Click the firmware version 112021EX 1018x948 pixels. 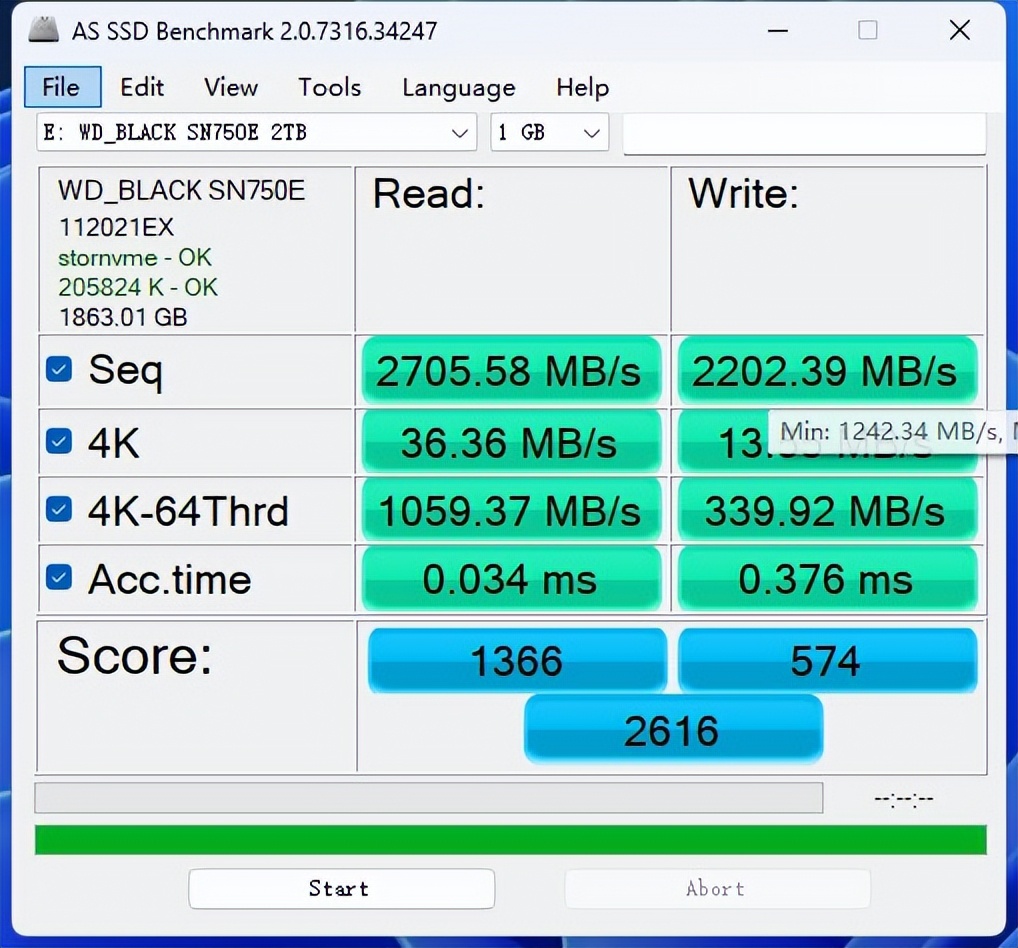116,227
